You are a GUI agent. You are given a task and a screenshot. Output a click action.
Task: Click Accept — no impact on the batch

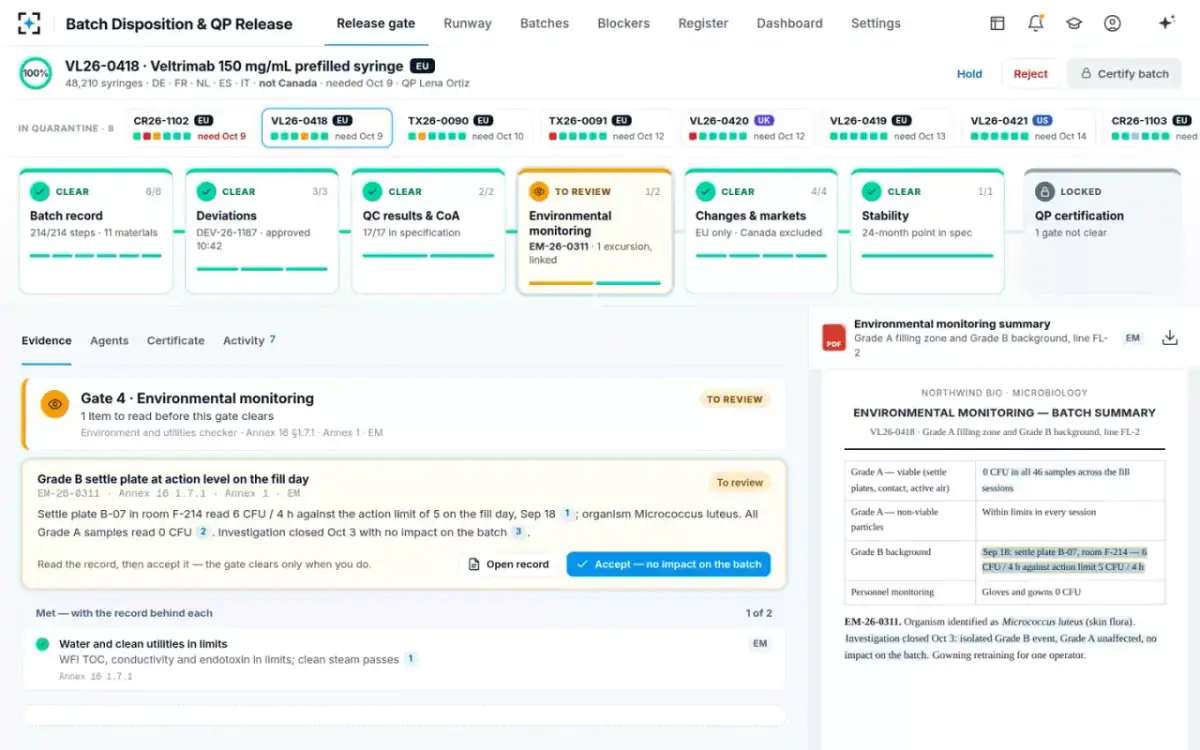(668, 564)
